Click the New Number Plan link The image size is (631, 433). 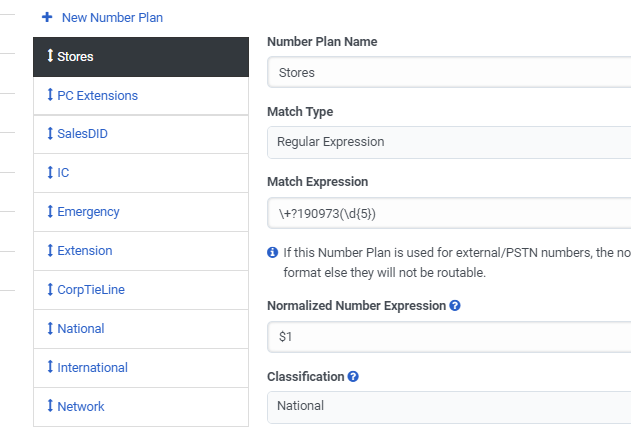tap(112, 18)
